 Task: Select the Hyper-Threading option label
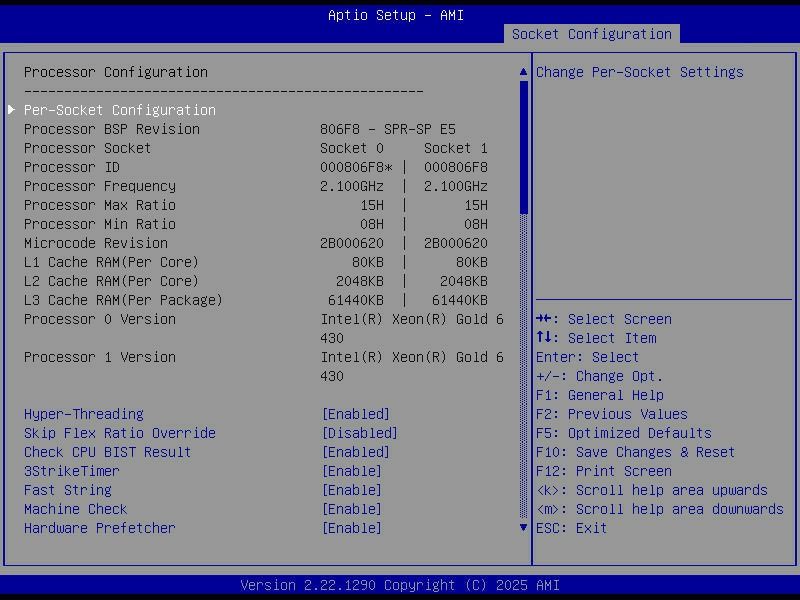[x=84, y=414]
